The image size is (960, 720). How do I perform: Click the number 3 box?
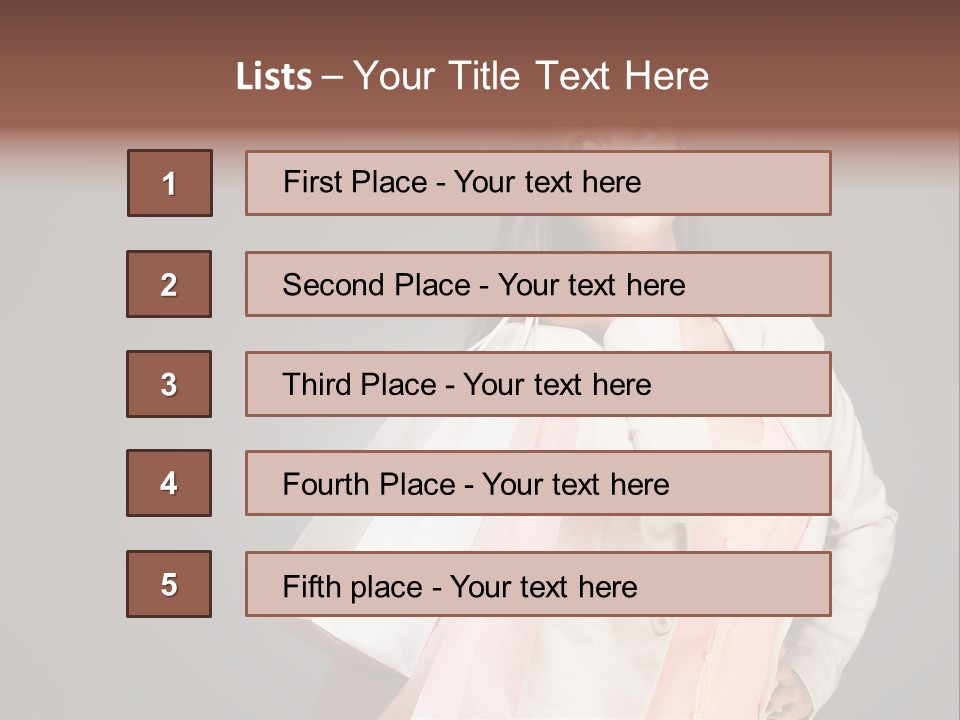pos(169,384)
